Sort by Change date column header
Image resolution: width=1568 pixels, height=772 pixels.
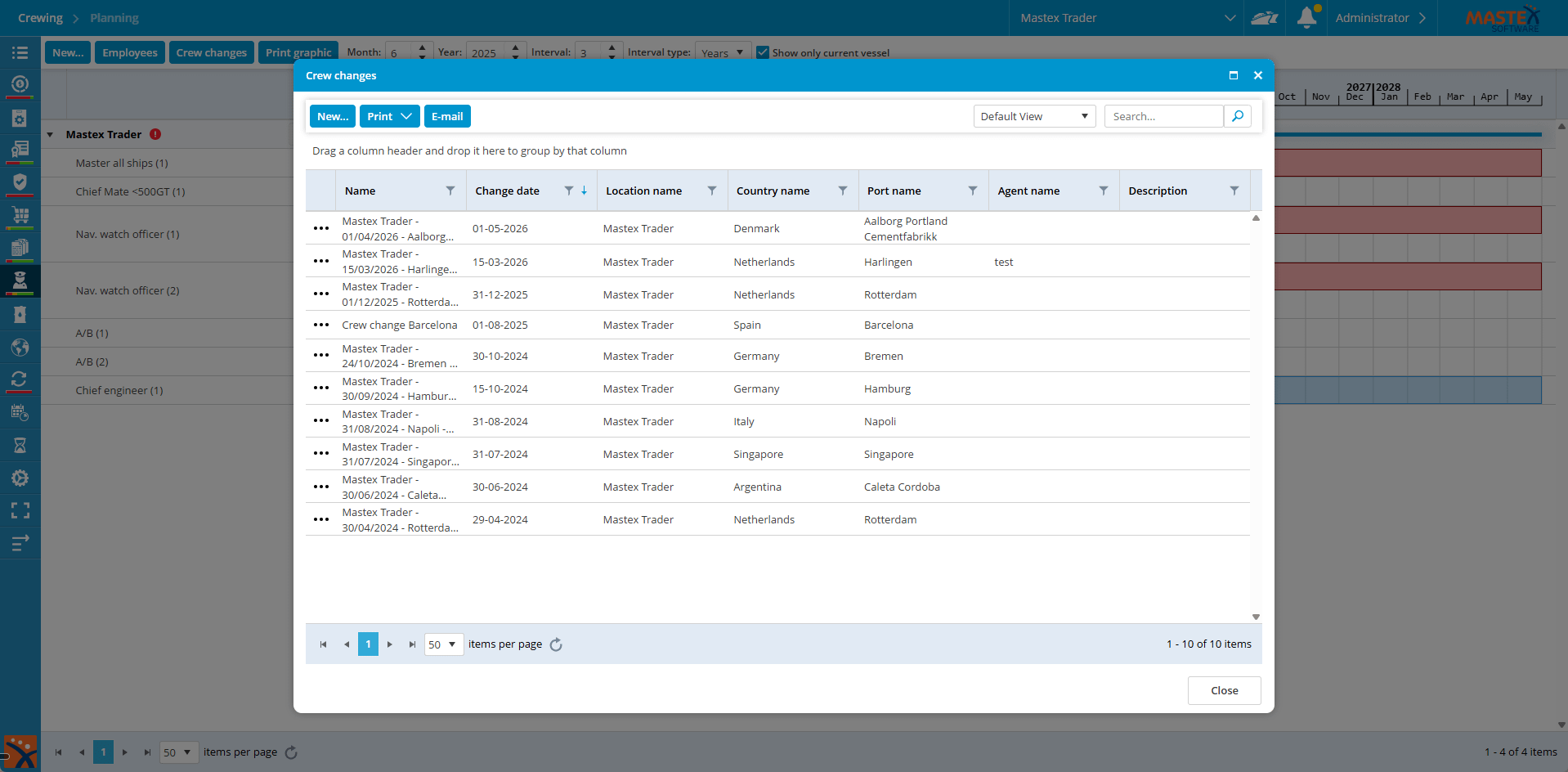[x=507, y=191]
